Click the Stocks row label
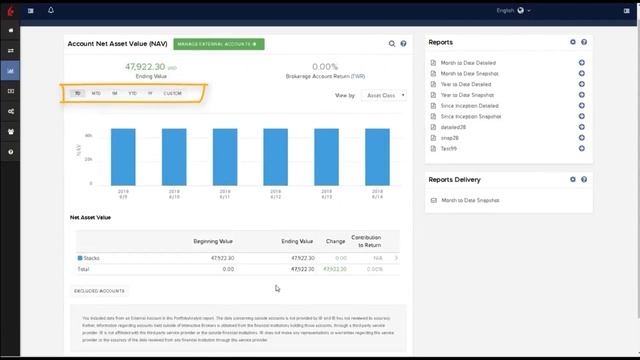 tap(91, 258)
